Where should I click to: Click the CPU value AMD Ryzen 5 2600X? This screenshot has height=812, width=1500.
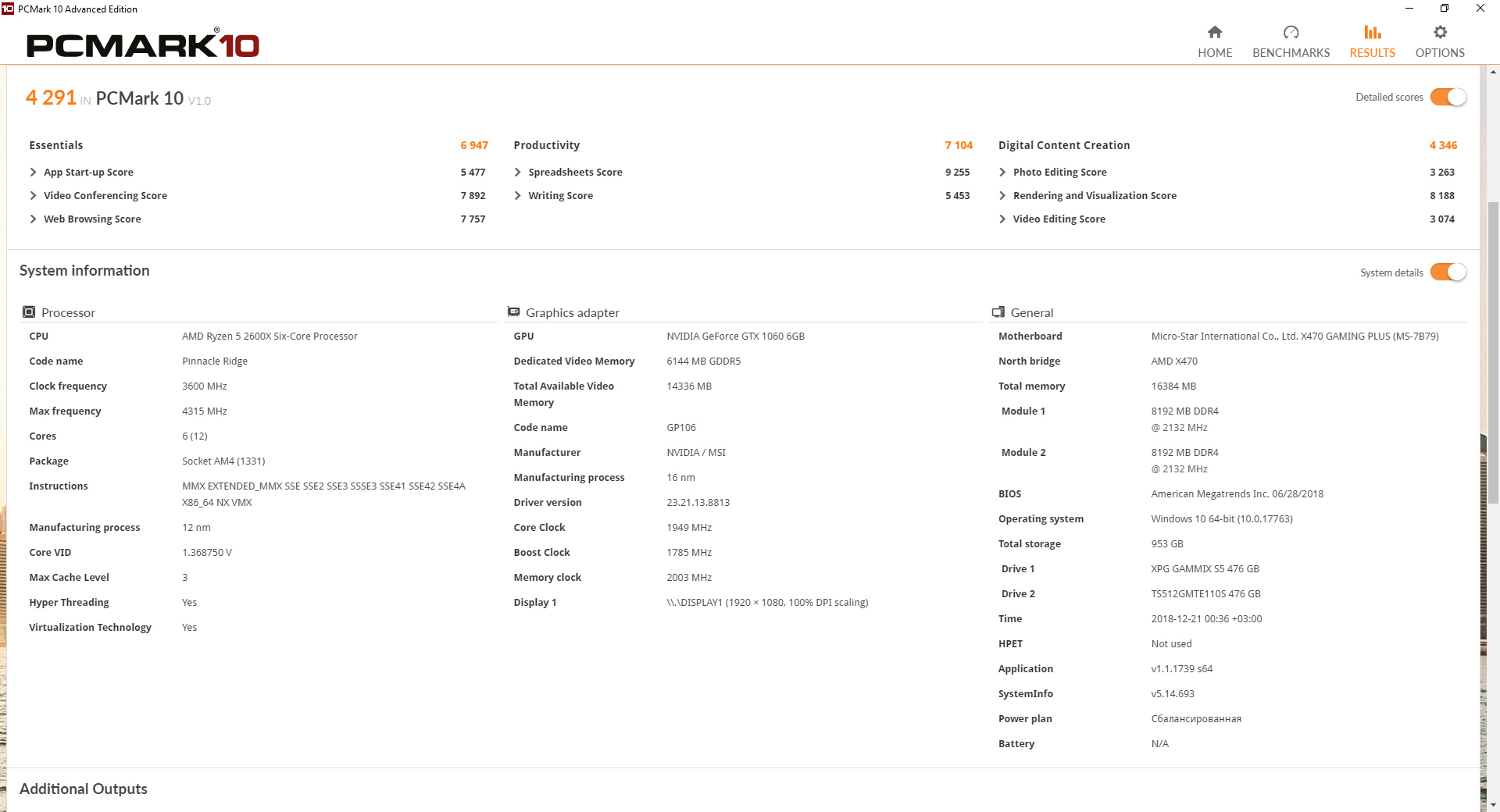click(x=270, y=337)
